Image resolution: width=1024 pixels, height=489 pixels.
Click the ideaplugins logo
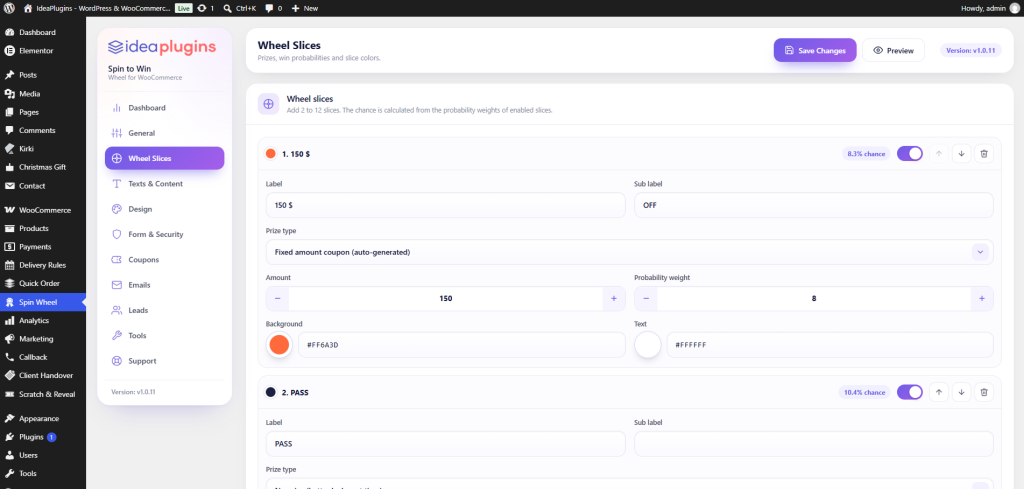point(161,47)
